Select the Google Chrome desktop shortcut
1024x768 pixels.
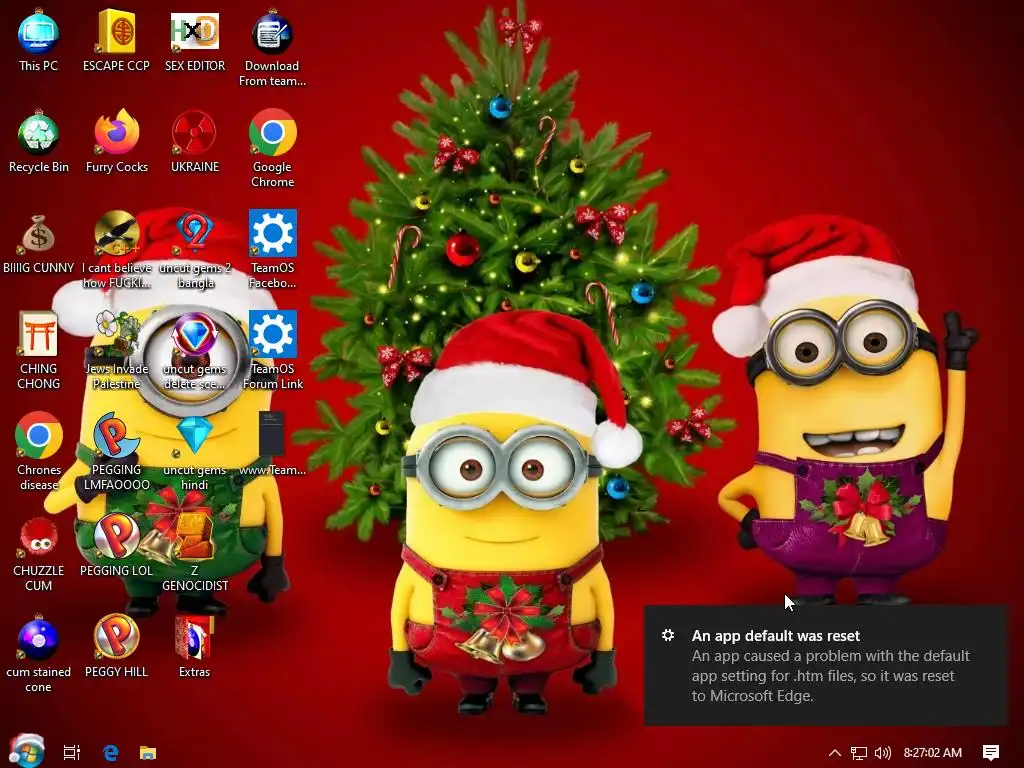tap(272, 149)
